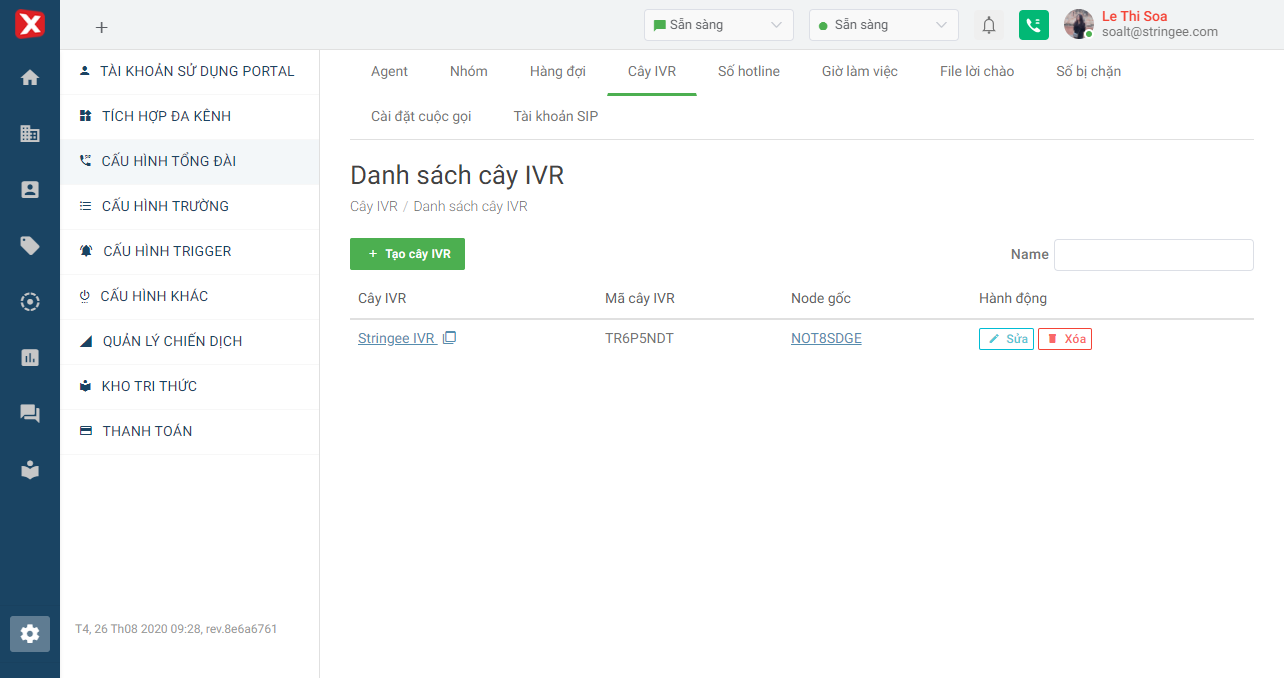Click the plus button in top bar
Screen dimensions: 1284x678
coord(101,27)
